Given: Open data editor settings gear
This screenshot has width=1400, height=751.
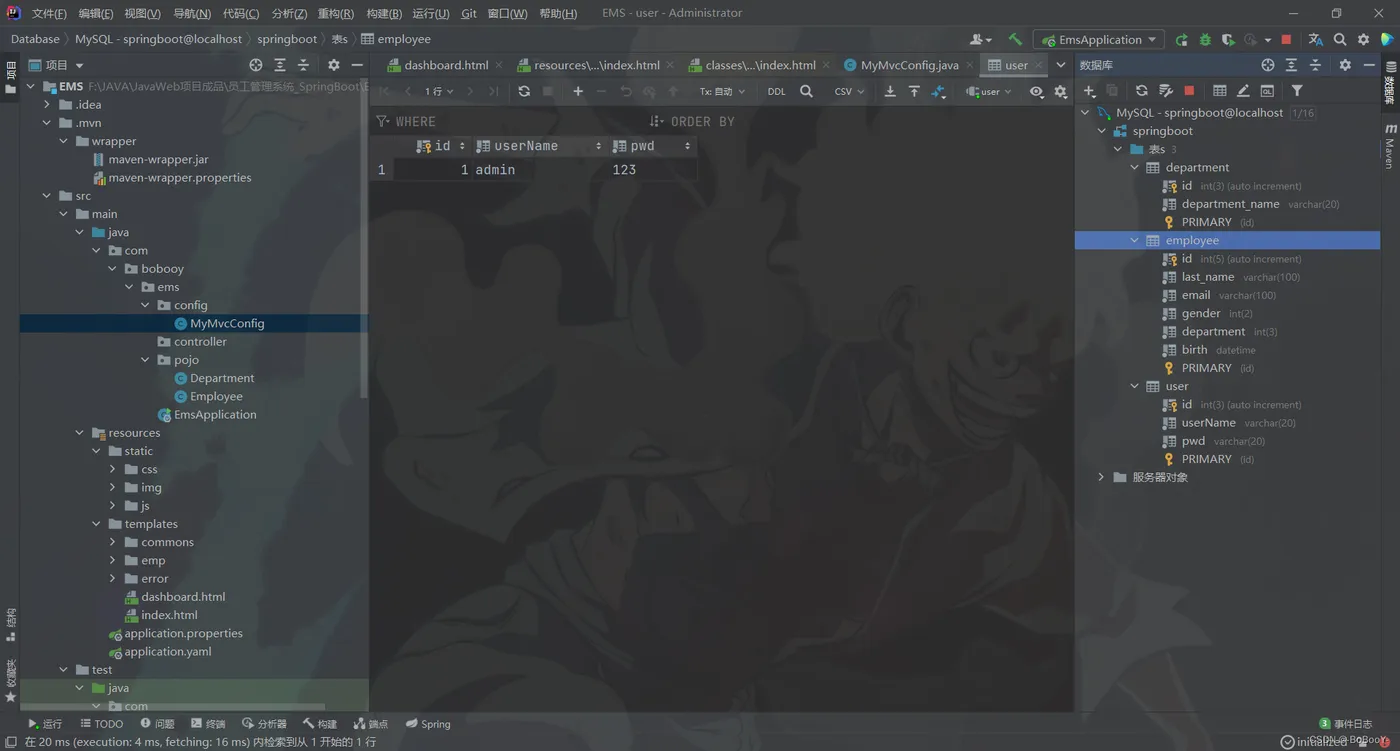Looking at the screenshot, I should point(1060,91).
